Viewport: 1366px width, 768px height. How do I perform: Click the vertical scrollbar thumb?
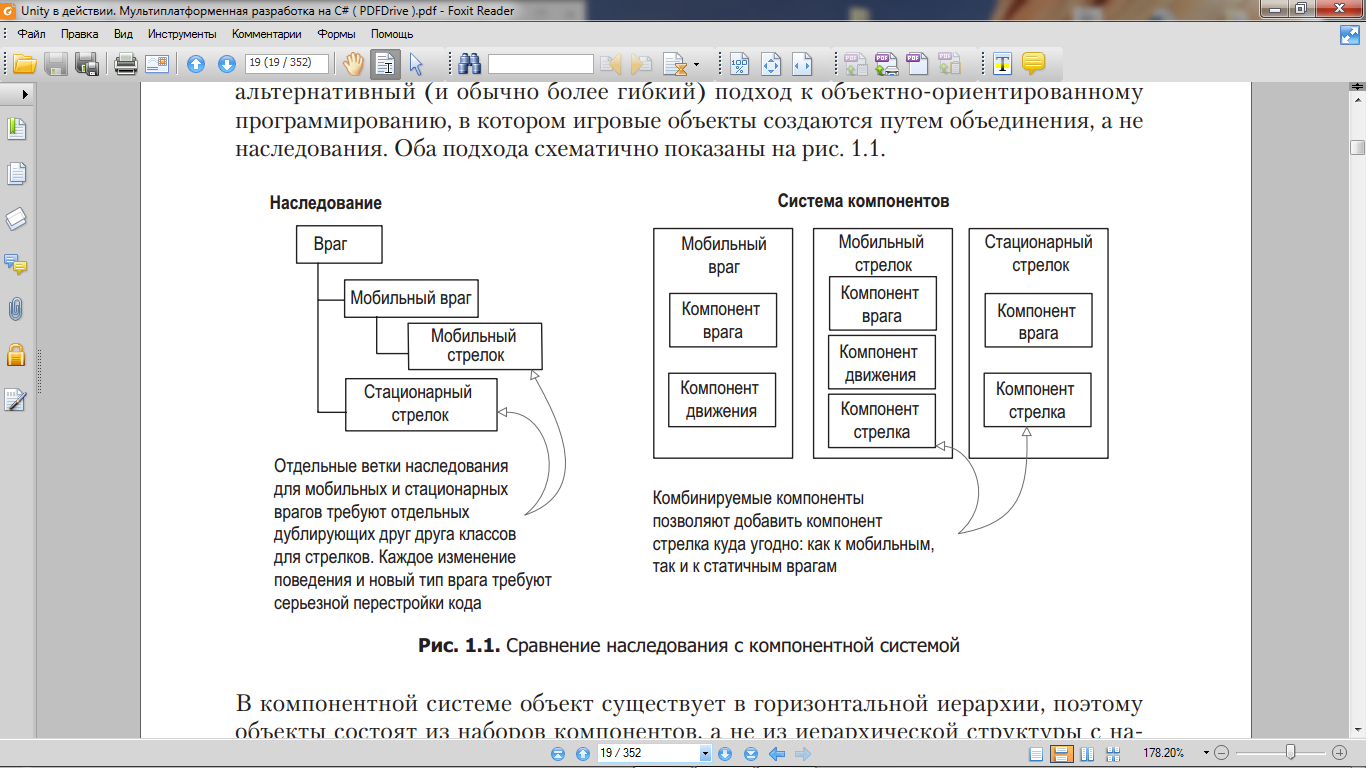click(1357, 148)
